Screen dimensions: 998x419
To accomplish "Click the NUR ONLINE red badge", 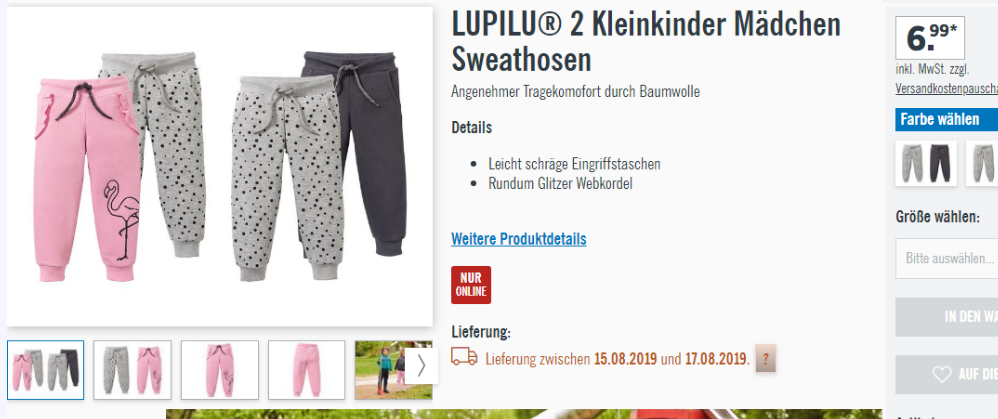I will (x=471, y=285).
